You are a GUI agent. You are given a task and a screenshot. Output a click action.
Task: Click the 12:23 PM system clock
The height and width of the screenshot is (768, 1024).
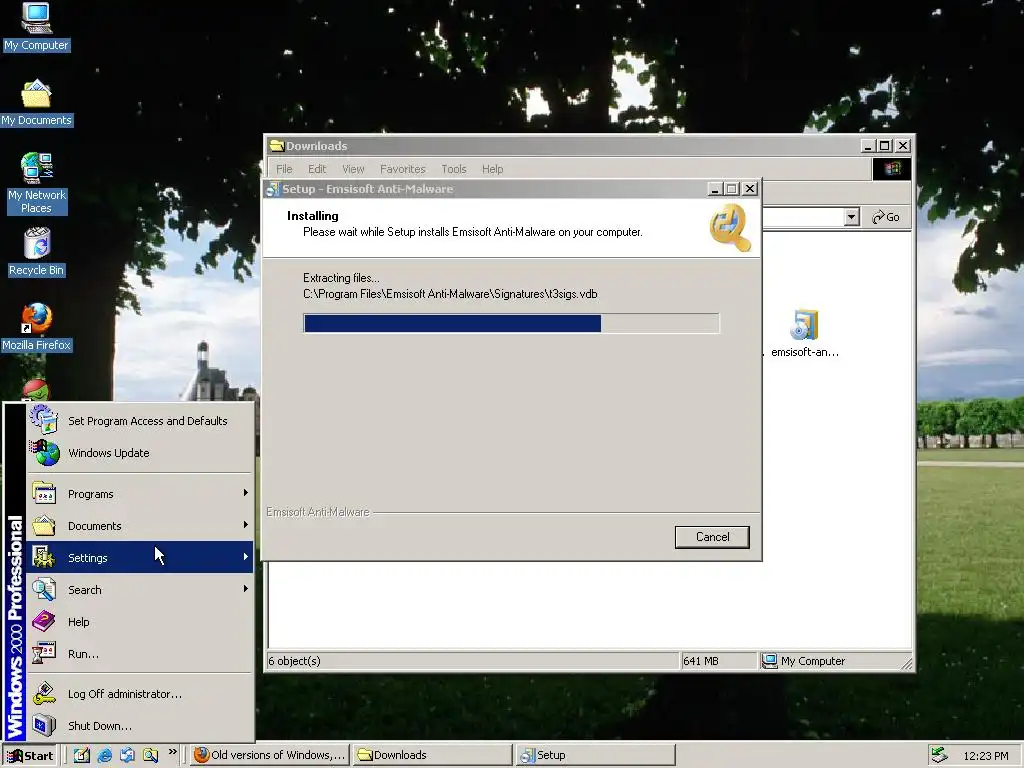(x=985, y=756)
